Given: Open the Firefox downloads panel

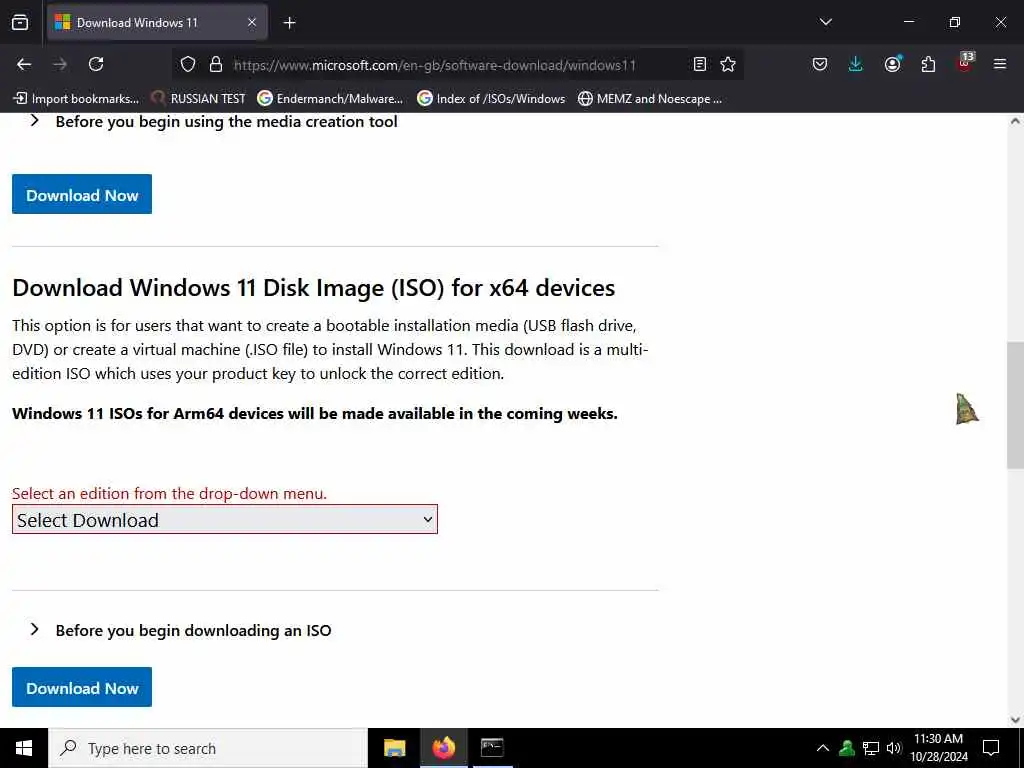Looking at the screenshot, I should (x=856, y=64).
